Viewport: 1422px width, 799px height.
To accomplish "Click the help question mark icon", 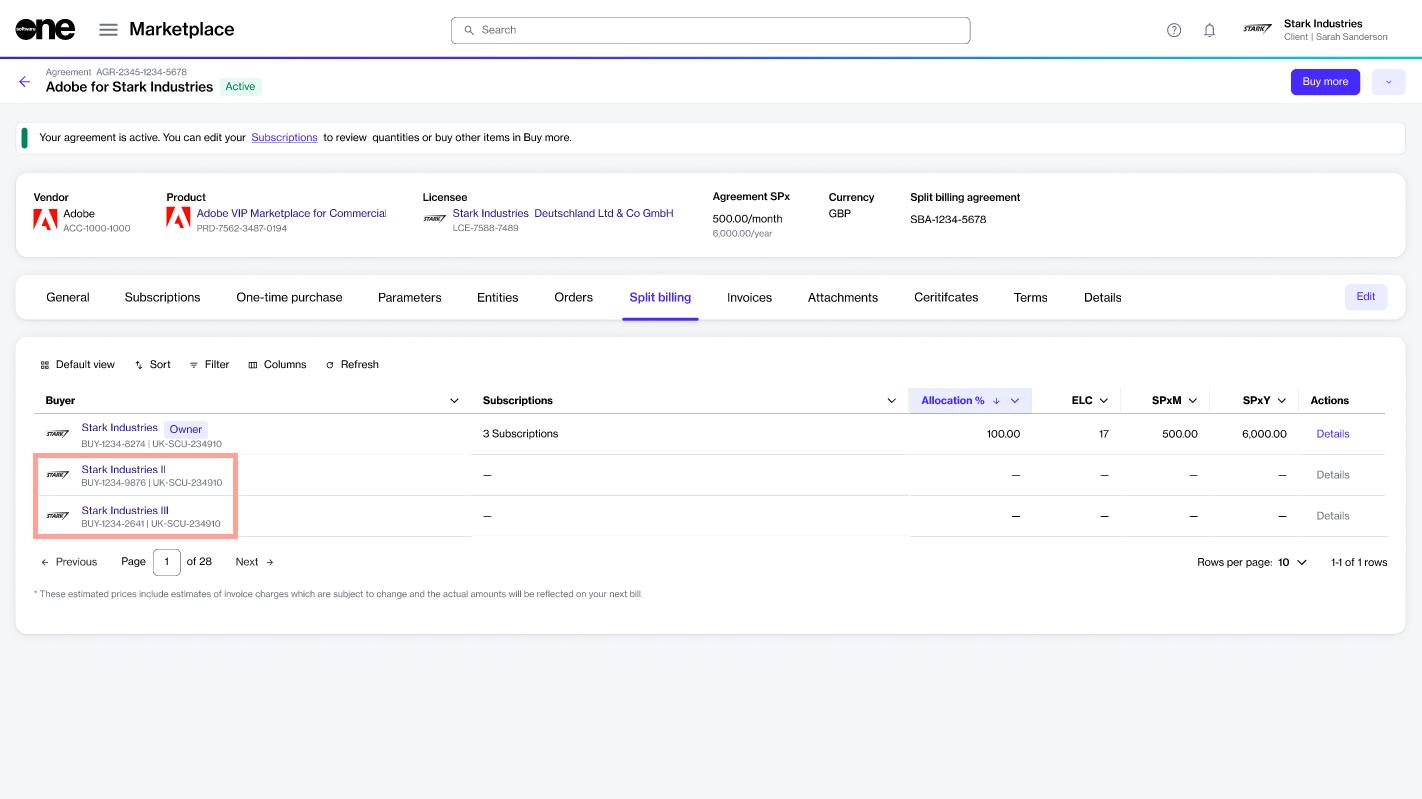I will coord(1174,30).
